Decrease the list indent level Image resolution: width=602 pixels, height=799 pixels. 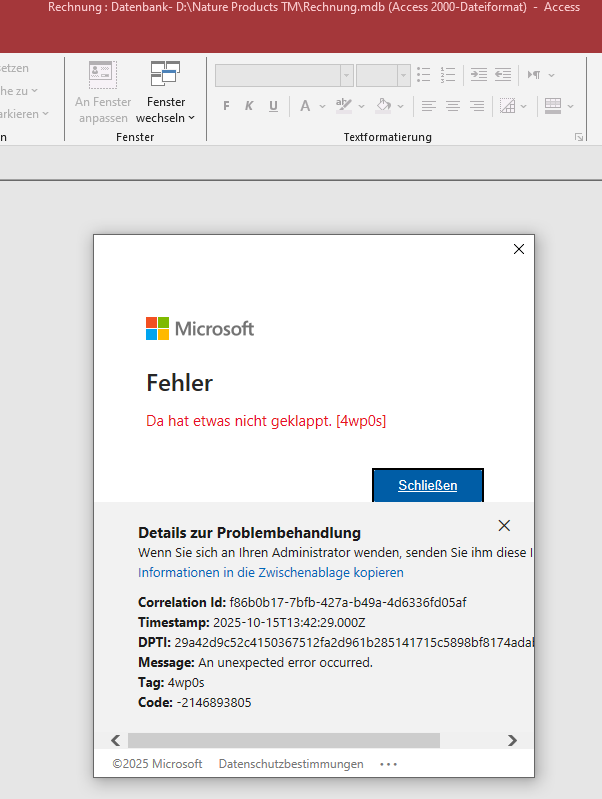pyautogui.click(x=503, y=75)
